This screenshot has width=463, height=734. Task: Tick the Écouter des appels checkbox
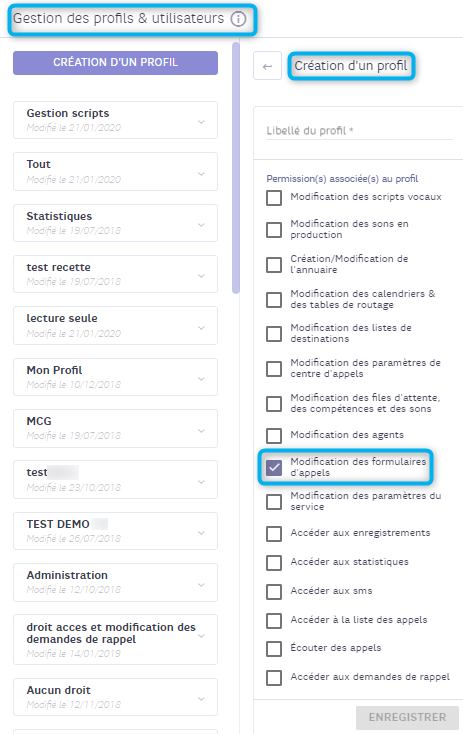click(274, 649)
